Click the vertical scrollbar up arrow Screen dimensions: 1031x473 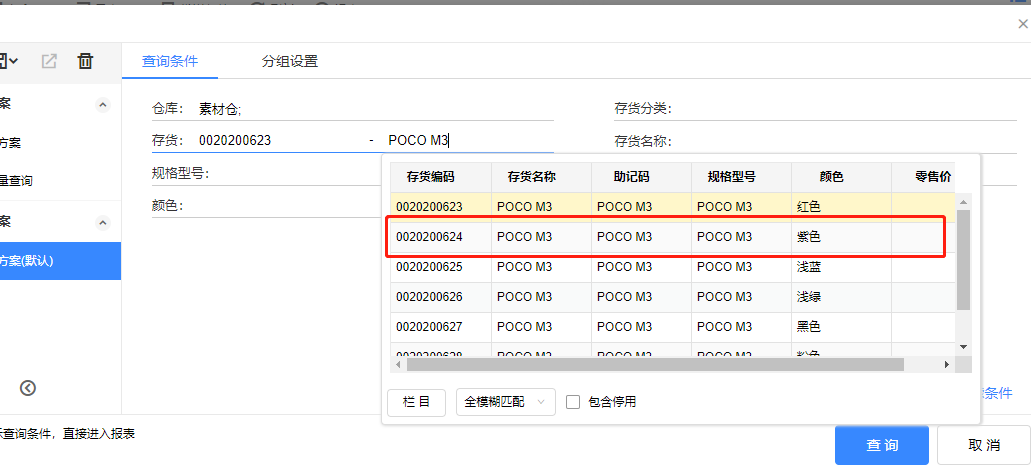(963, 202)
